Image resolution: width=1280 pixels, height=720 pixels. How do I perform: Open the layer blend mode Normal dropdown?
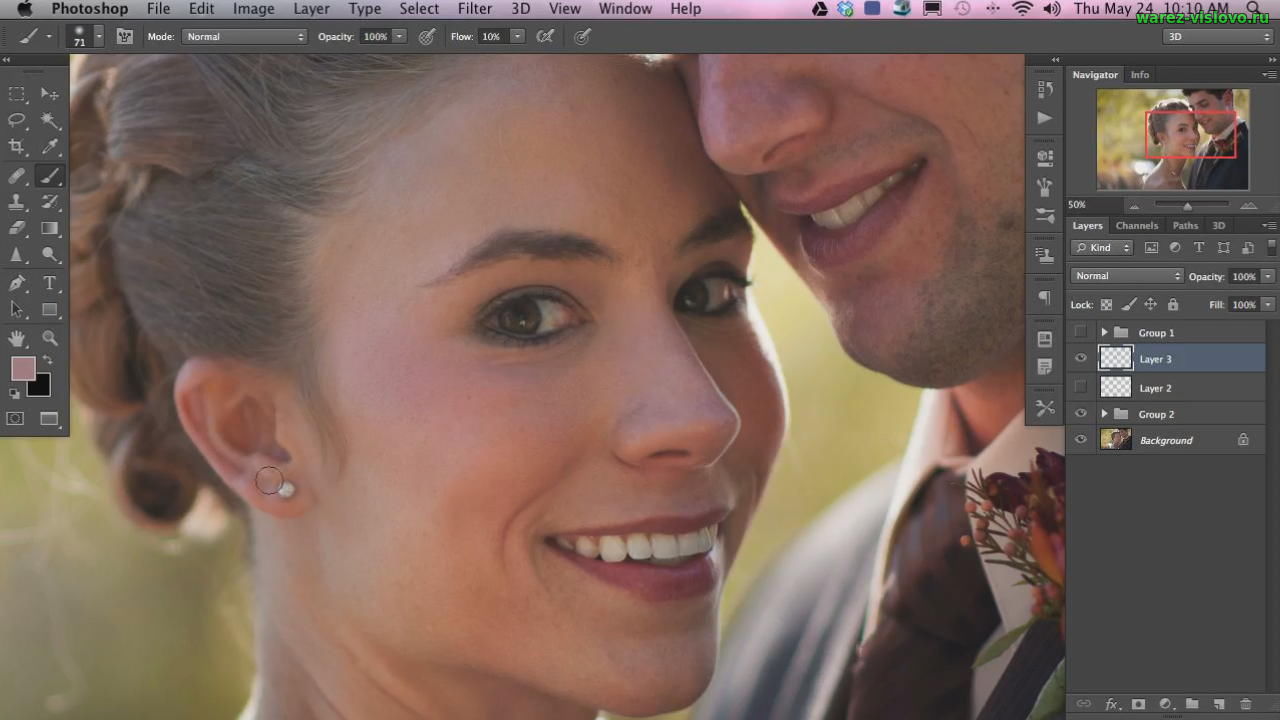[1126, 276]
